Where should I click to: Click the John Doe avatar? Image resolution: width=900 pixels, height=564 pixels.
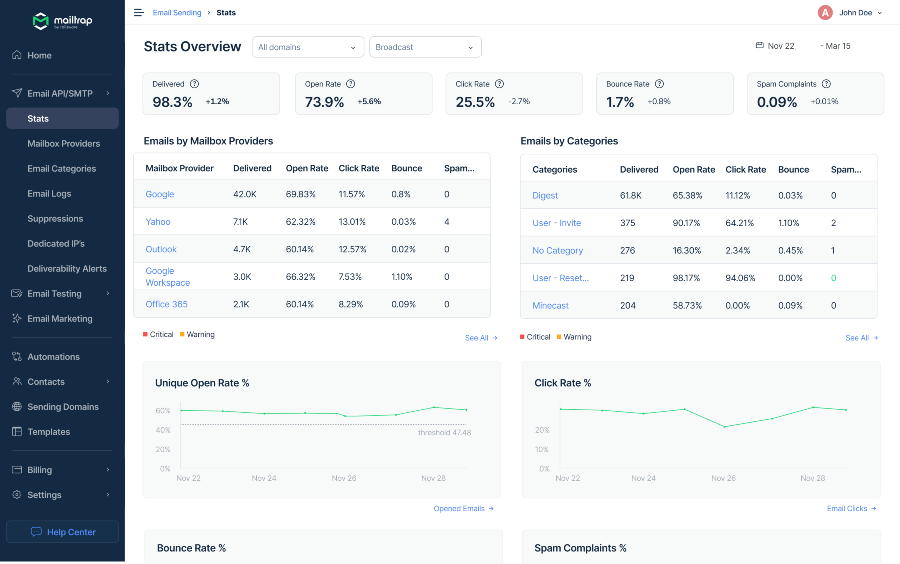point(825,13)
